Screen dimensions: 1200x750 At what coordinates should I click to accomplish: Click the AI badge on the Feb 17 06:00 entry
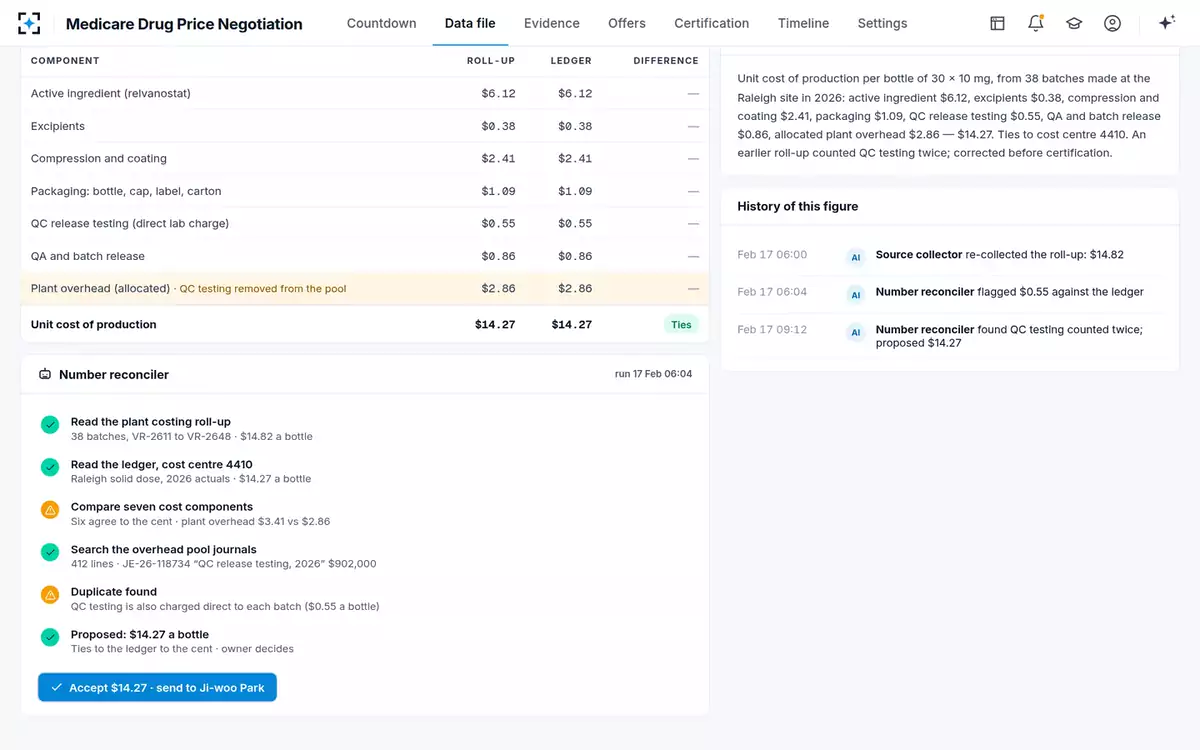856,257
